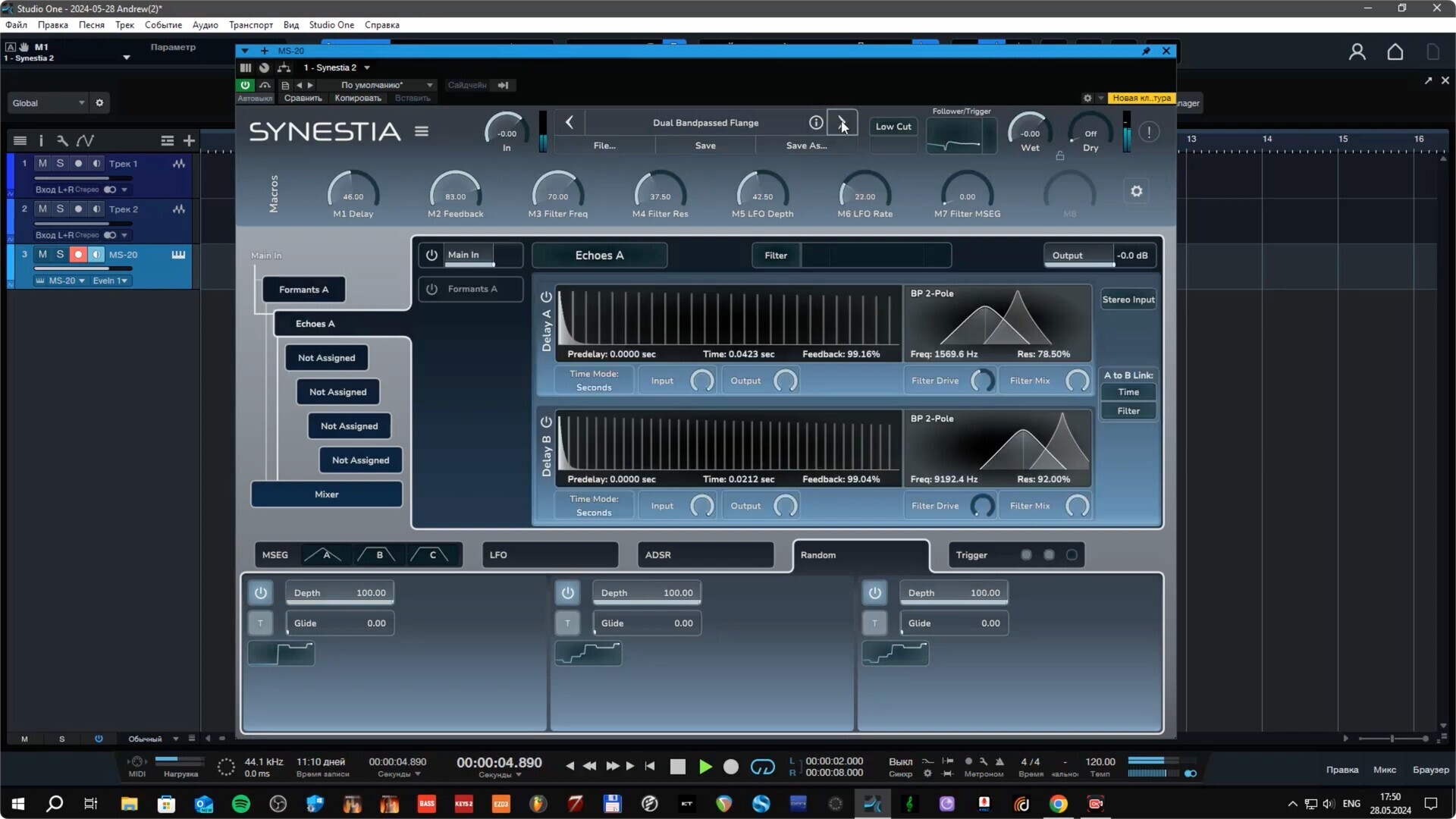Toggle power for Formants A module

431,289
